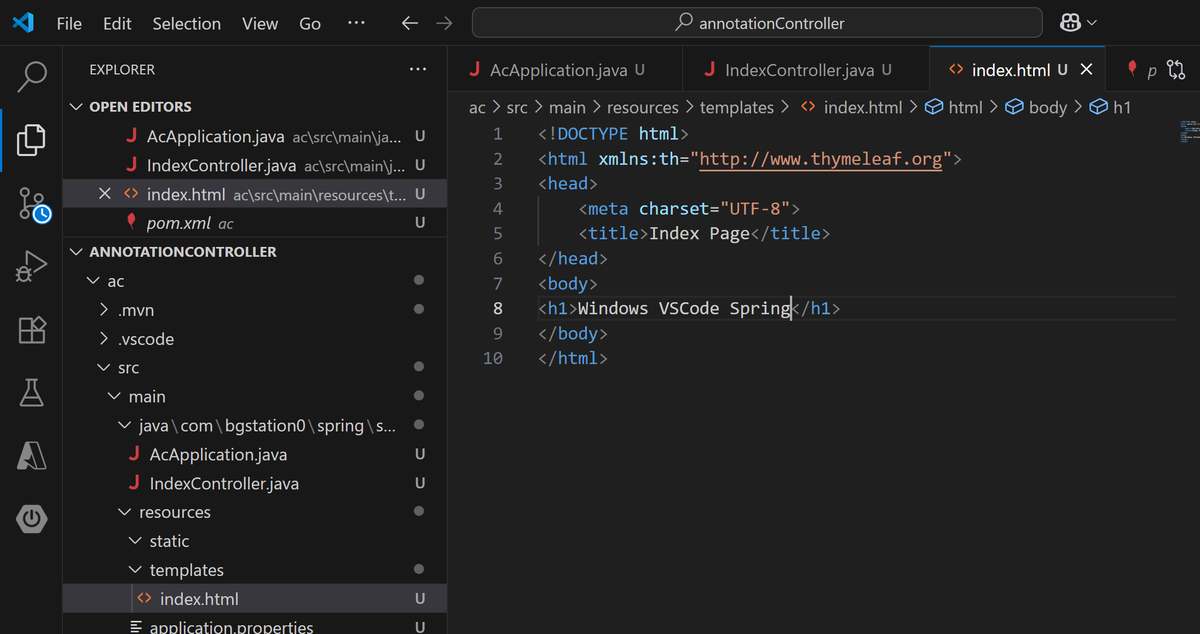Select the index.html editor tab

tap(1017, 70)
